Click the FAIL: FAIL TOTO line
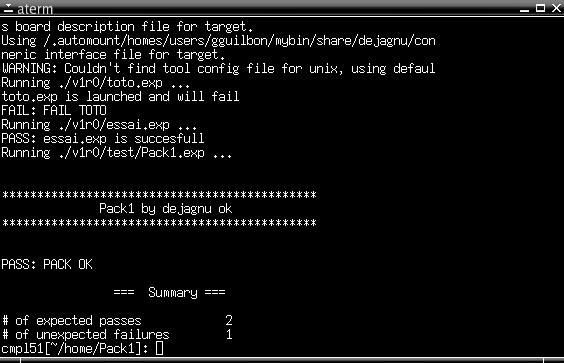564x363 pixels. [54, 110]
